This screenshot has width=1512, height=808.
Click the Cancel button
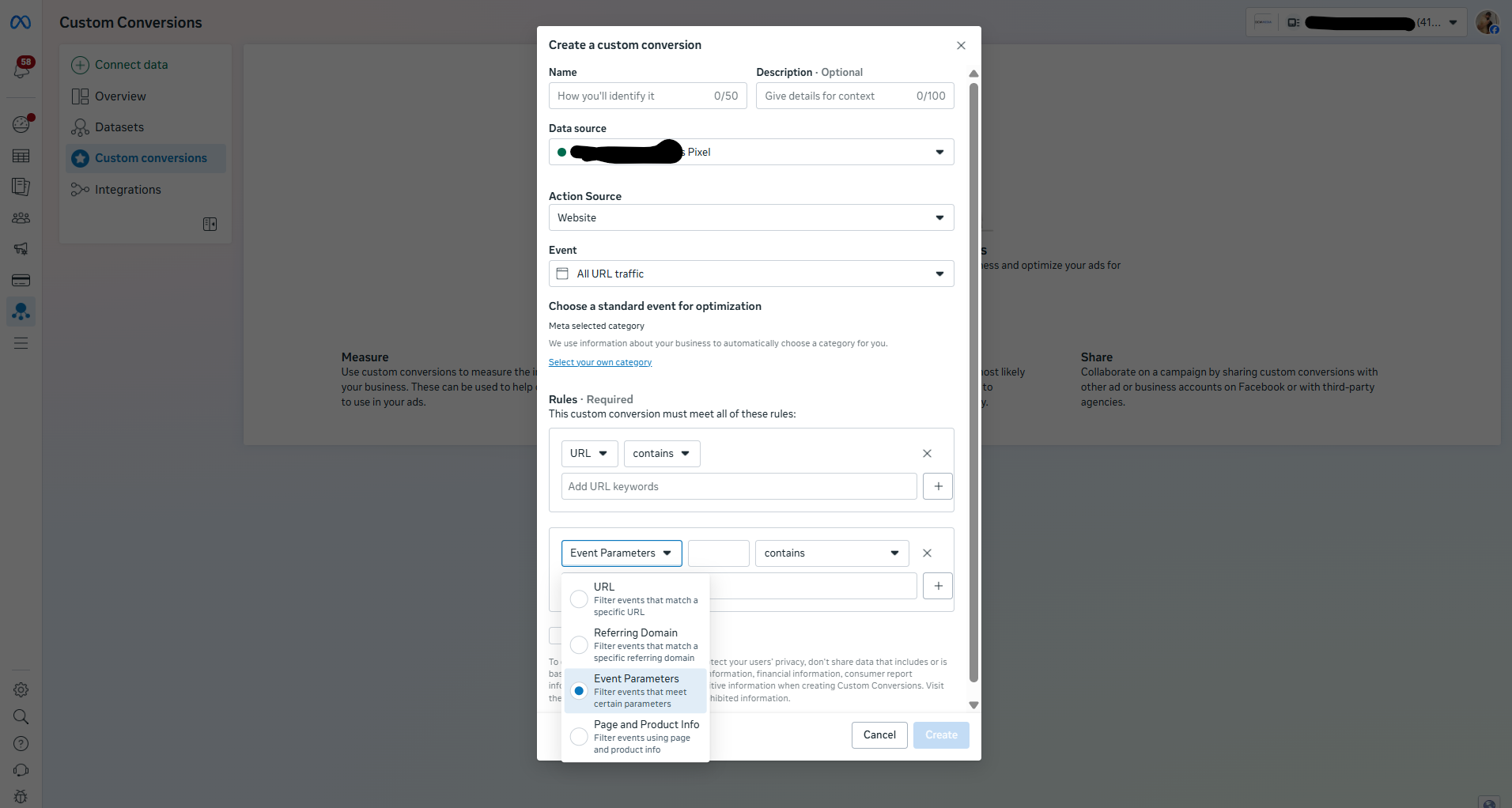(x=879, y=735)
